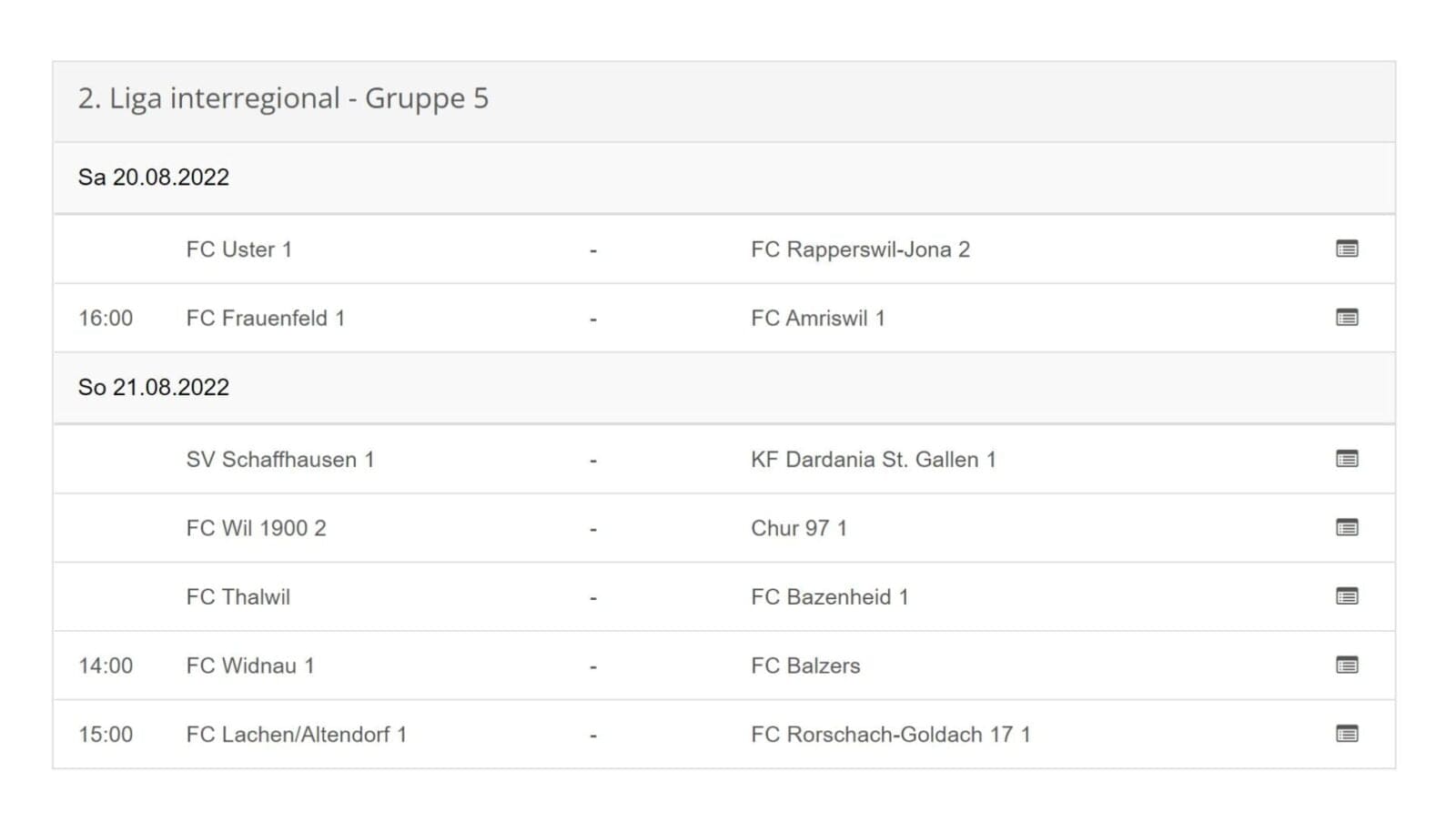The image size is (1456, 813).
Task: Click details icon in FC Frauenfeld 1 row
Action: coord(1347,318)
